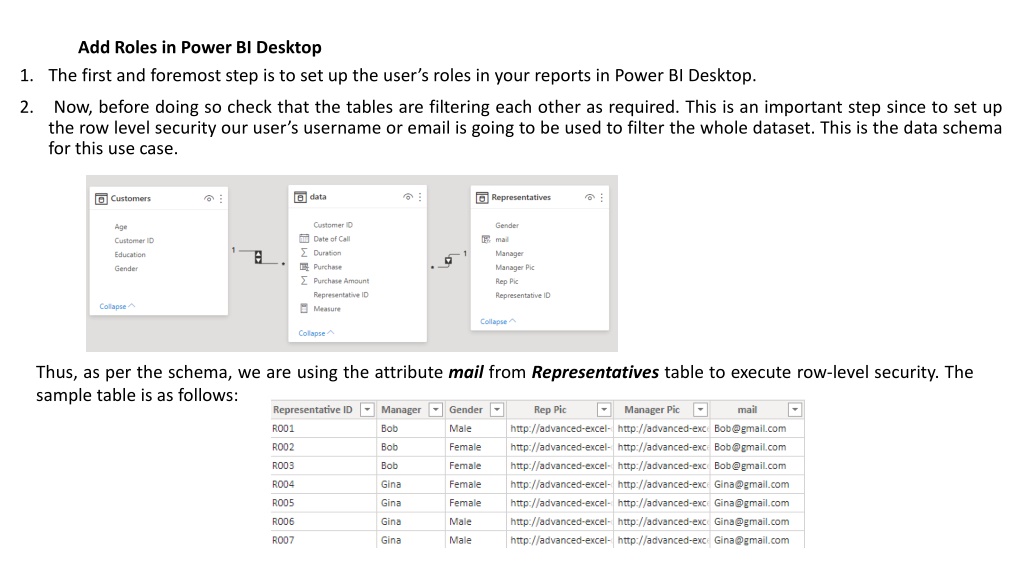Collapse the data table card
Viewport: 1024px width, 576px height.
(x=316, y=333)
